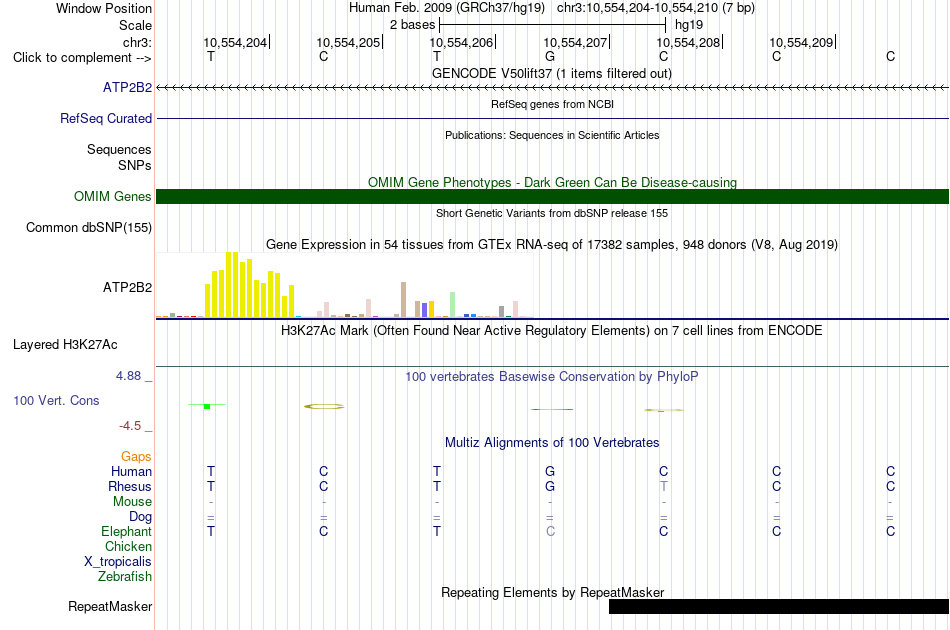Open the 100 Vert. Cons track label
950x630 pixels.
pyautogui.click(x=56, y=400)
